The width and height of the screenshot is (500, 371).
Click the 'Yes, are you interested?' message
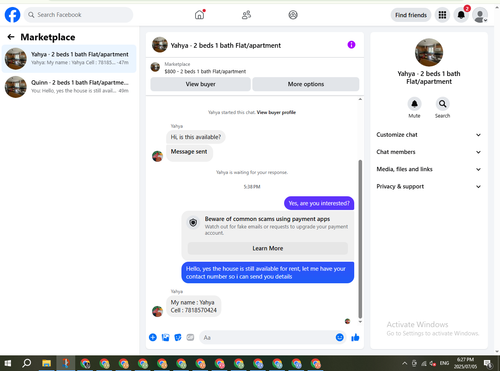pos(319,203)
